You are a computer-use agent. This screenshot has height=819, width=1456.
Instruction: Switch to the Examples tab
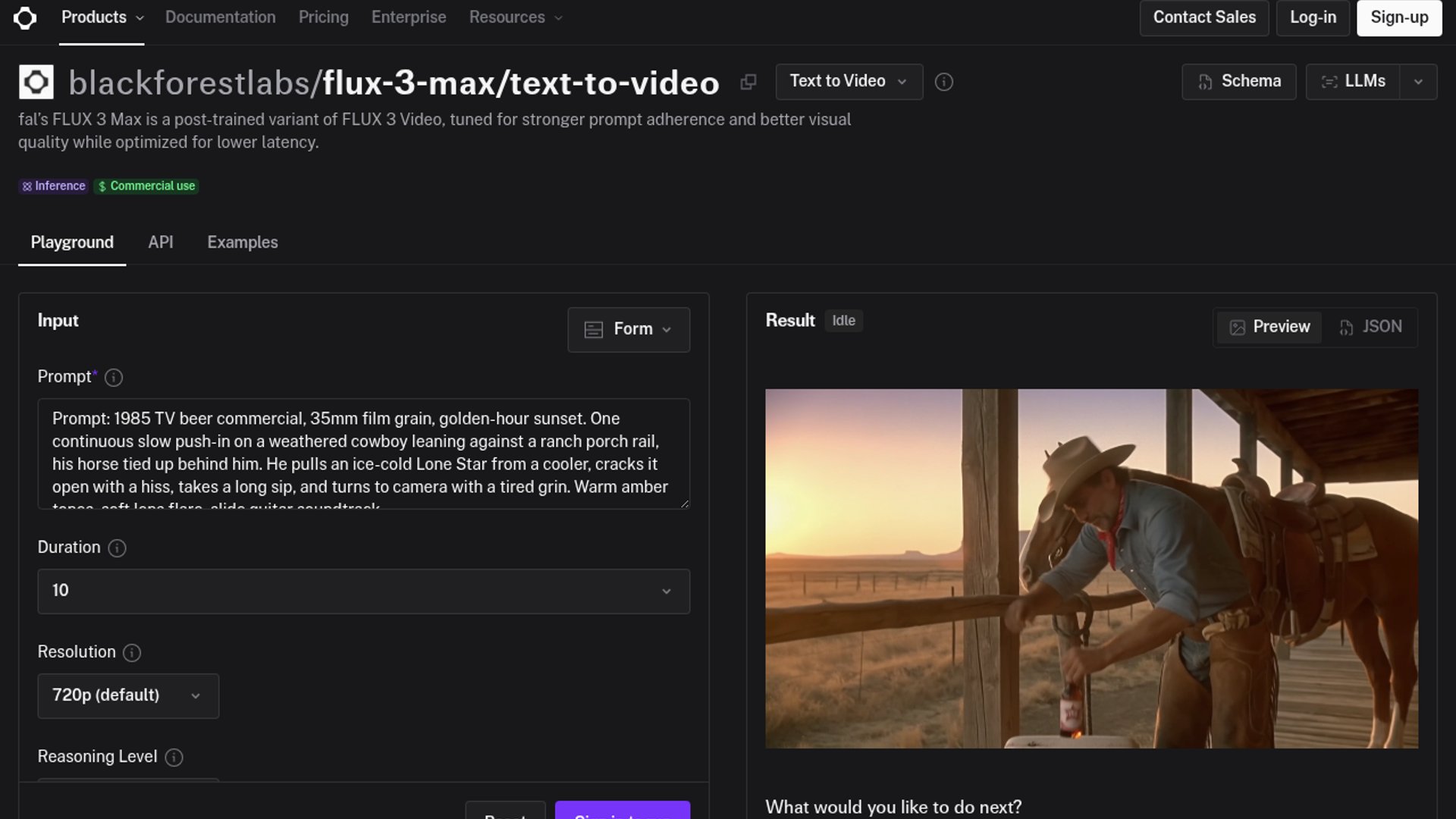[243, 243]
